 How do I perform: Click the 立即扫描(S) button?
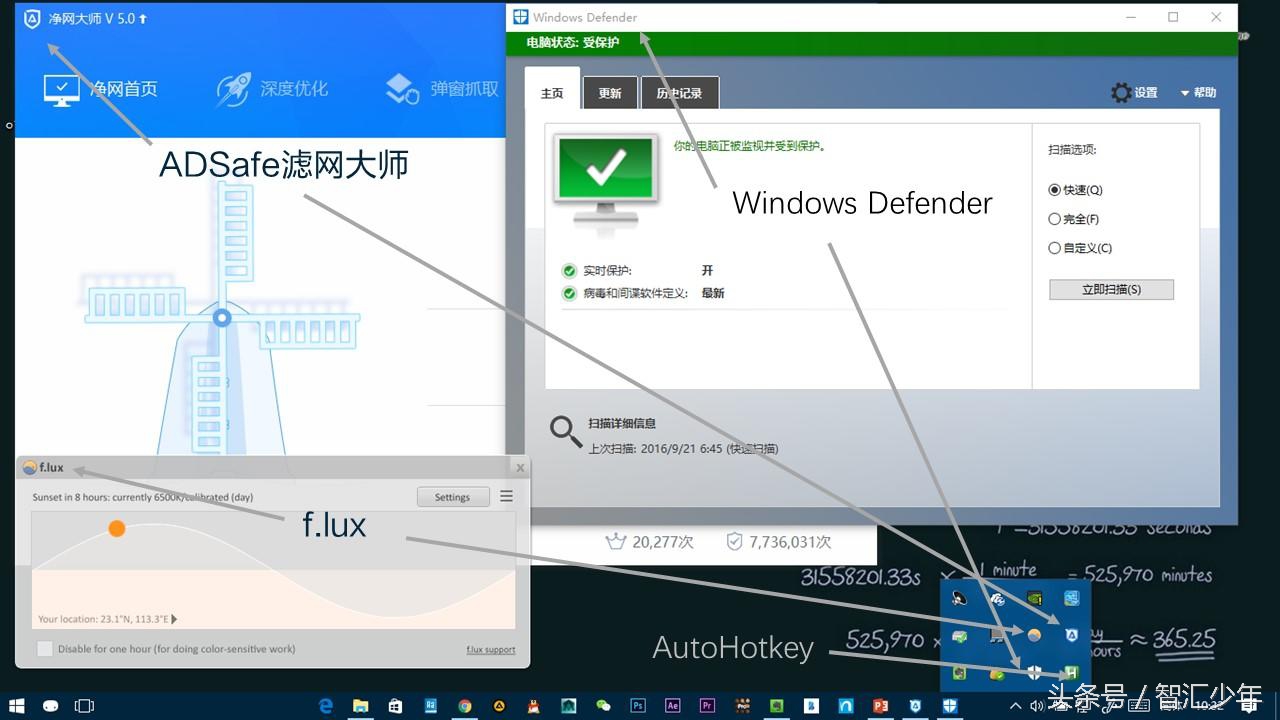click(x=1111, y=289)
